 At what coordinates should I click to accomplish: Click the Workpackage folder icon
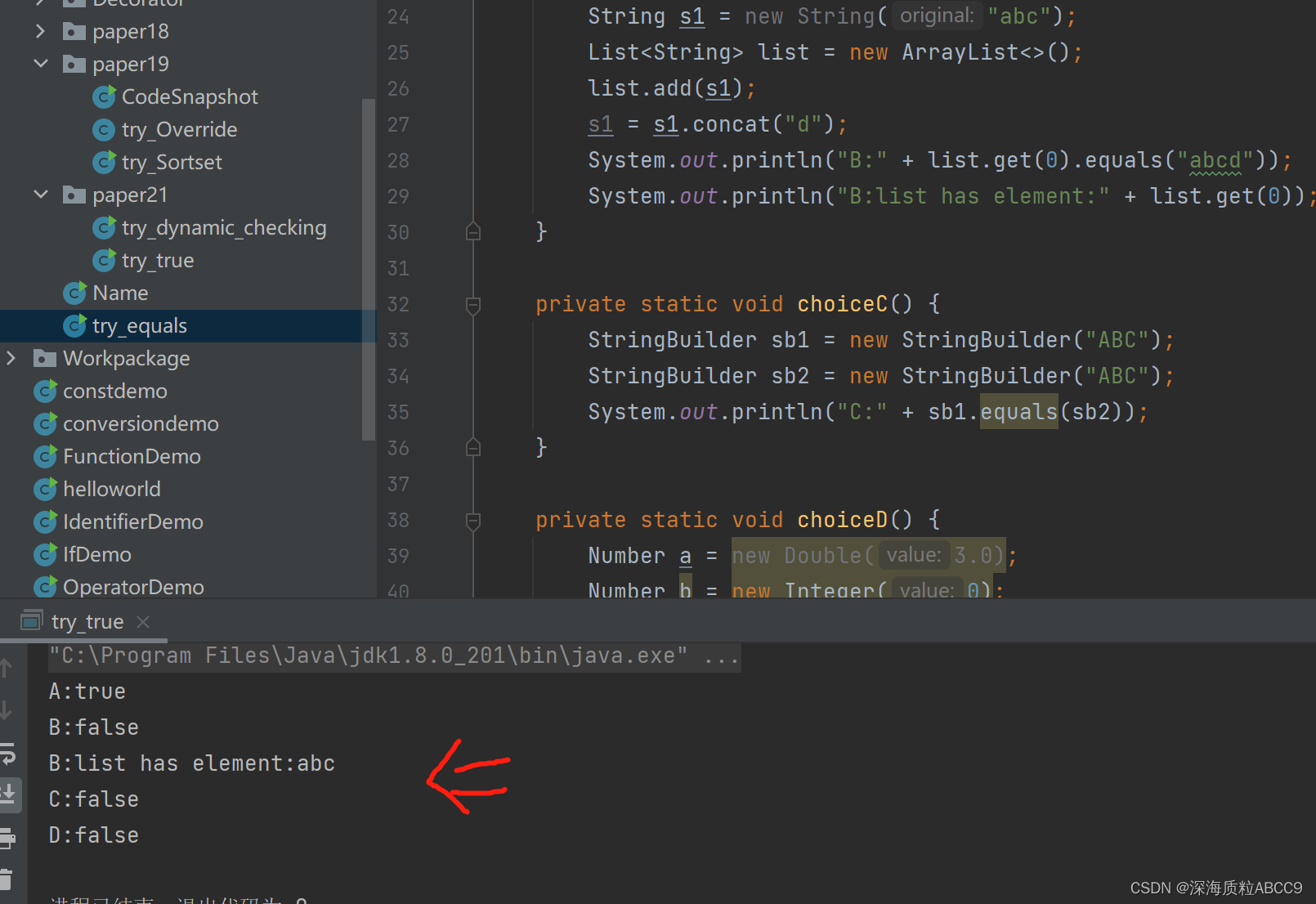click(45, 358)
